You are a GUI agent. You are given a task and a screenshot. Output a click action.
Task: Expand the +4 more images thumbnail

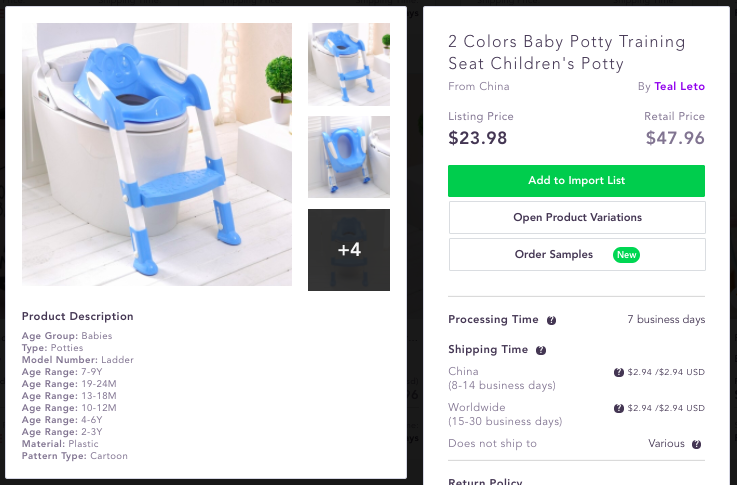point(348,250)
